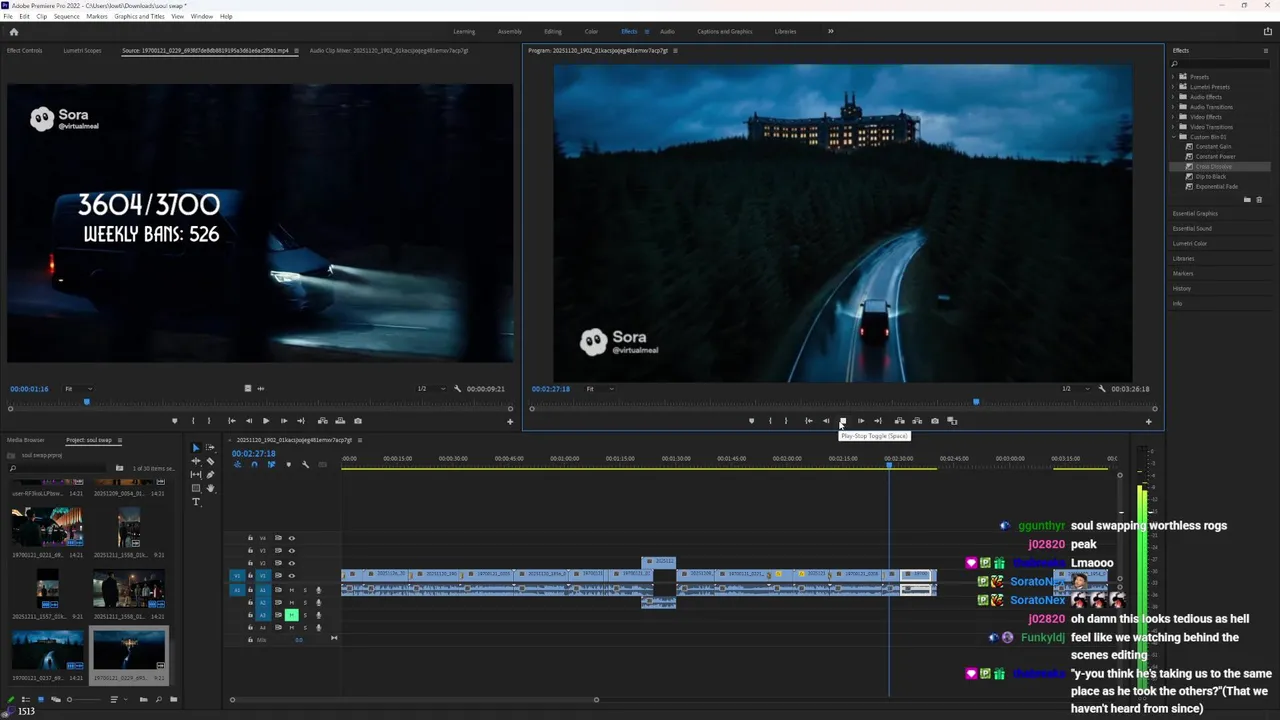This screenshot has width=1280, height=720.
Task: Pick the Razor tool
Action: pos(210,461)
